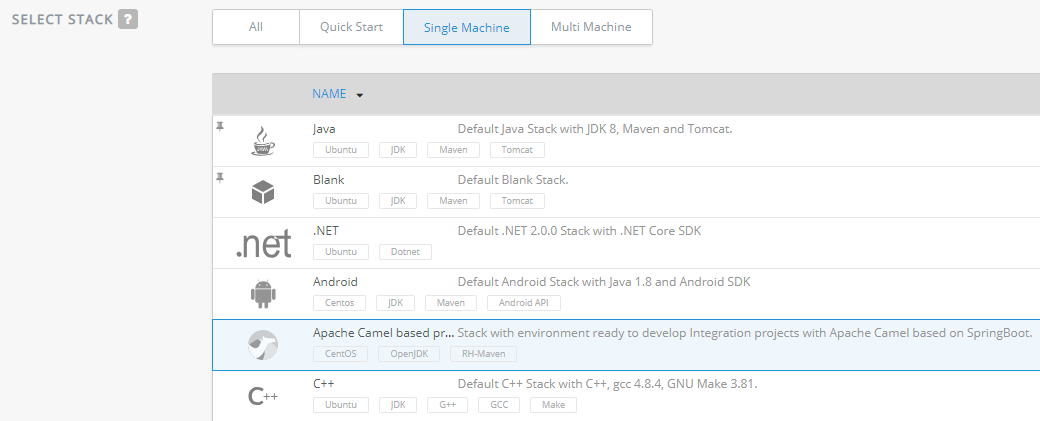Select the Single Machine tab
The height and width of the screenshot is (421, 1040).
pos(467,27)
